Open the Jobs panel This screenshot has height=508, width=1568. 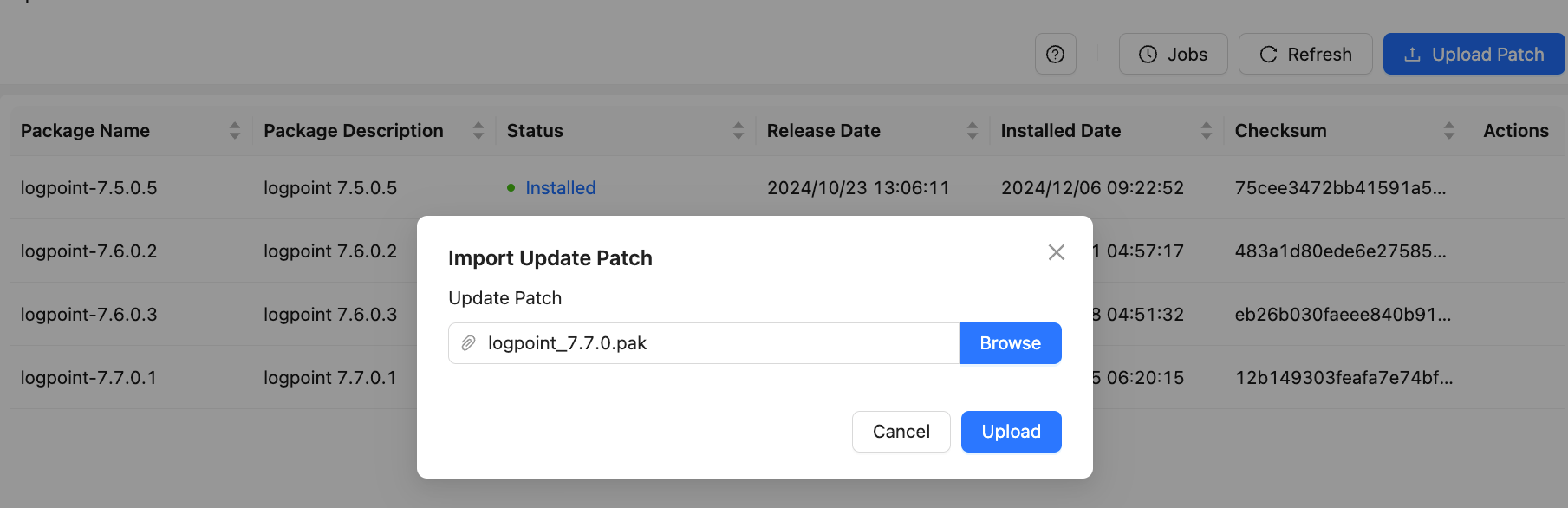(x=1173, y=54)
